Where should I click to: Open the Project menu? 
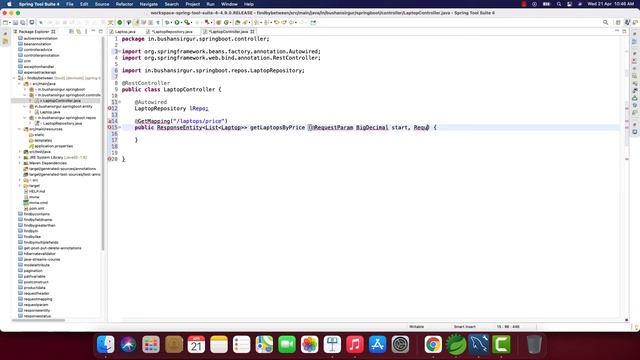pyautogui.click(x=193, y=4)
